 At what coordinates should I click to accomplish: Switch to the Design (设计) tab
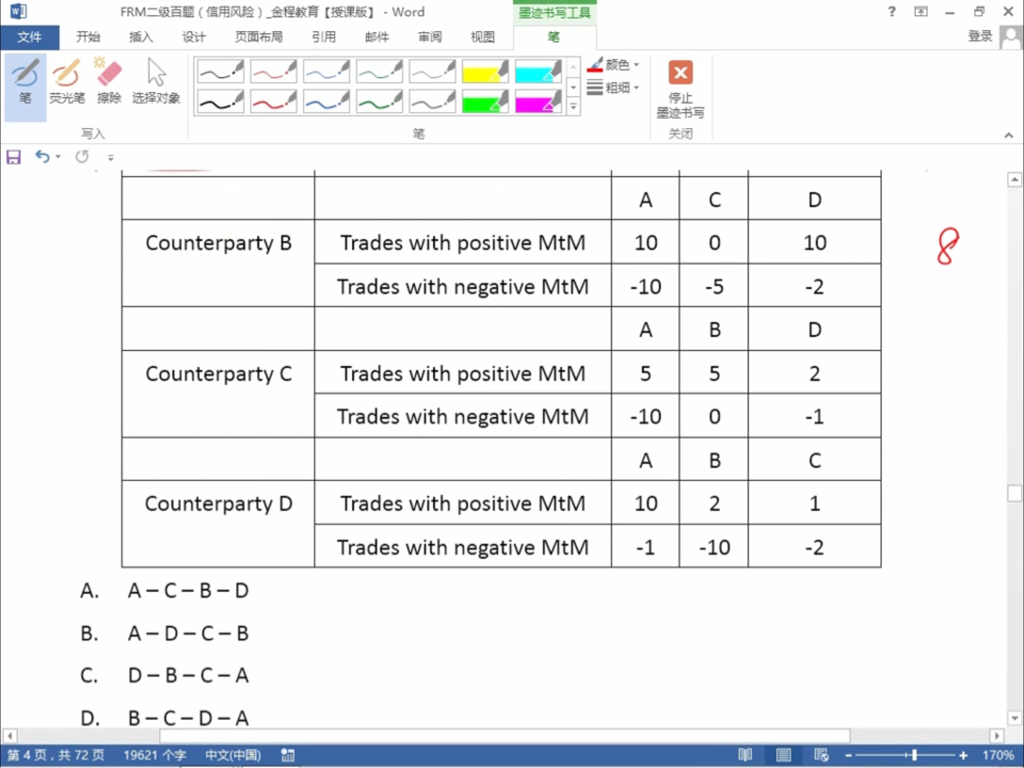pos(193,37)
